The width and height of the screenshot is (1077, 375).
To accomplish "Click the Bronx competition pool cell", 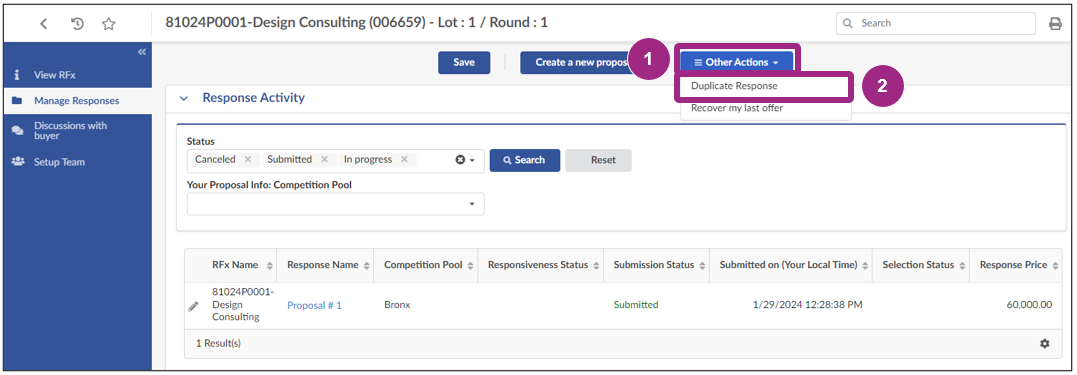I will point(397,304).
